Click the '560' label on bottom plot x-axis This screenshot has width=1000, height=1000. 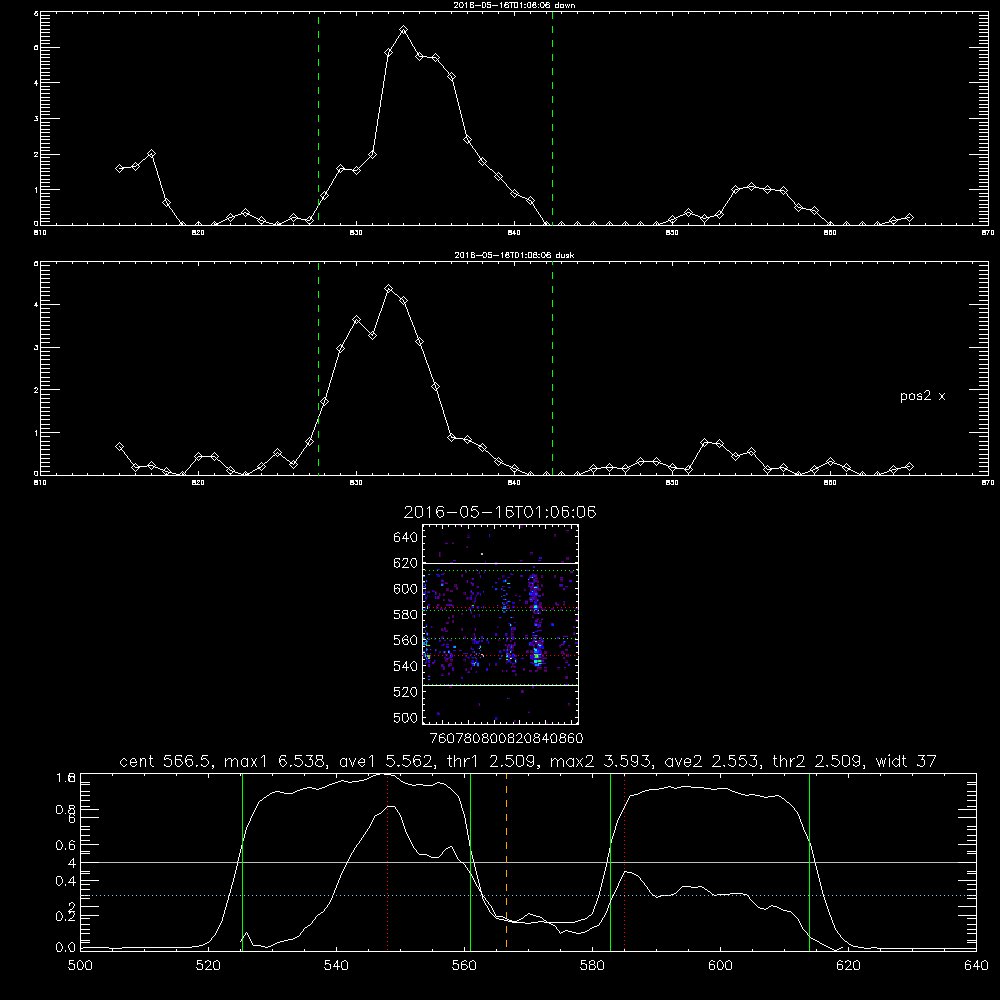click(464, 966)
